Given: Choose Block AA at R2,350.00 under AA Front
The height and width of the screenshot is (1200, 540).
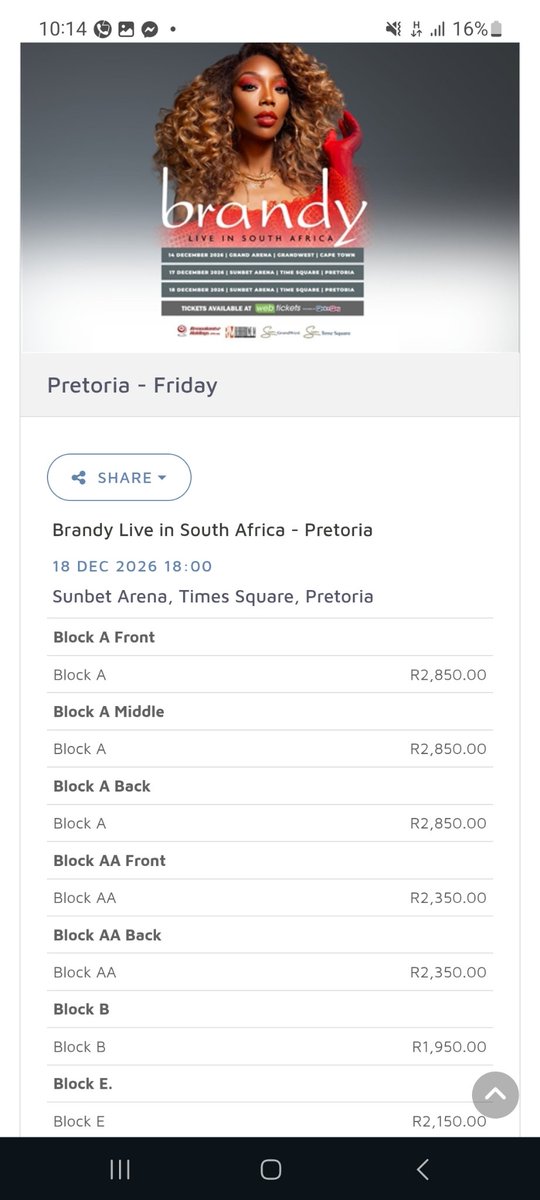Looking at the screenshot, I should pyautogui.click(x=272, y=898).
